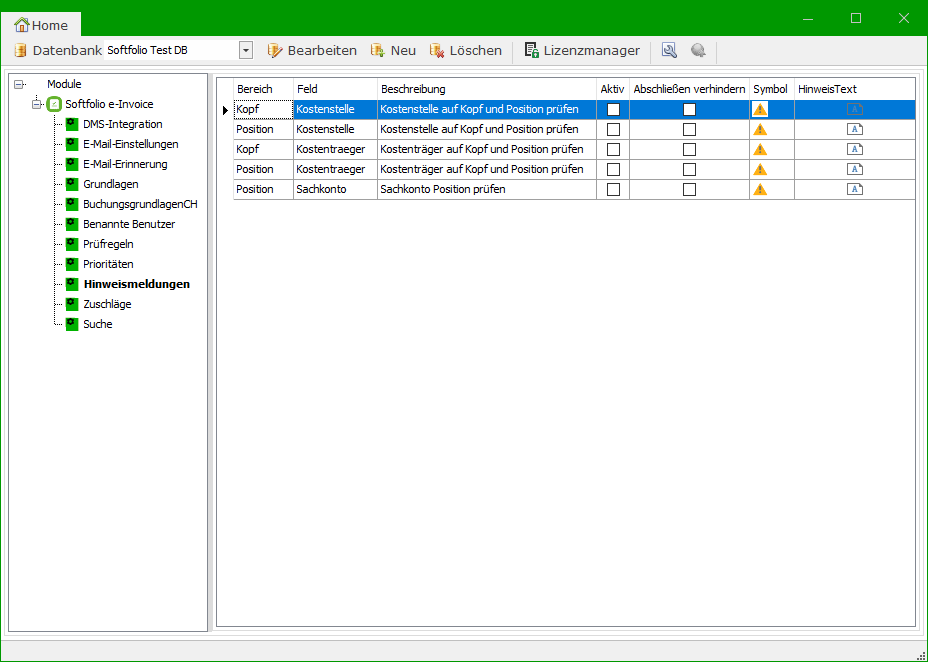Screen dimensions: 928x662
Task: Click the green Prüfregeln module icon
Action: (72, 244)
